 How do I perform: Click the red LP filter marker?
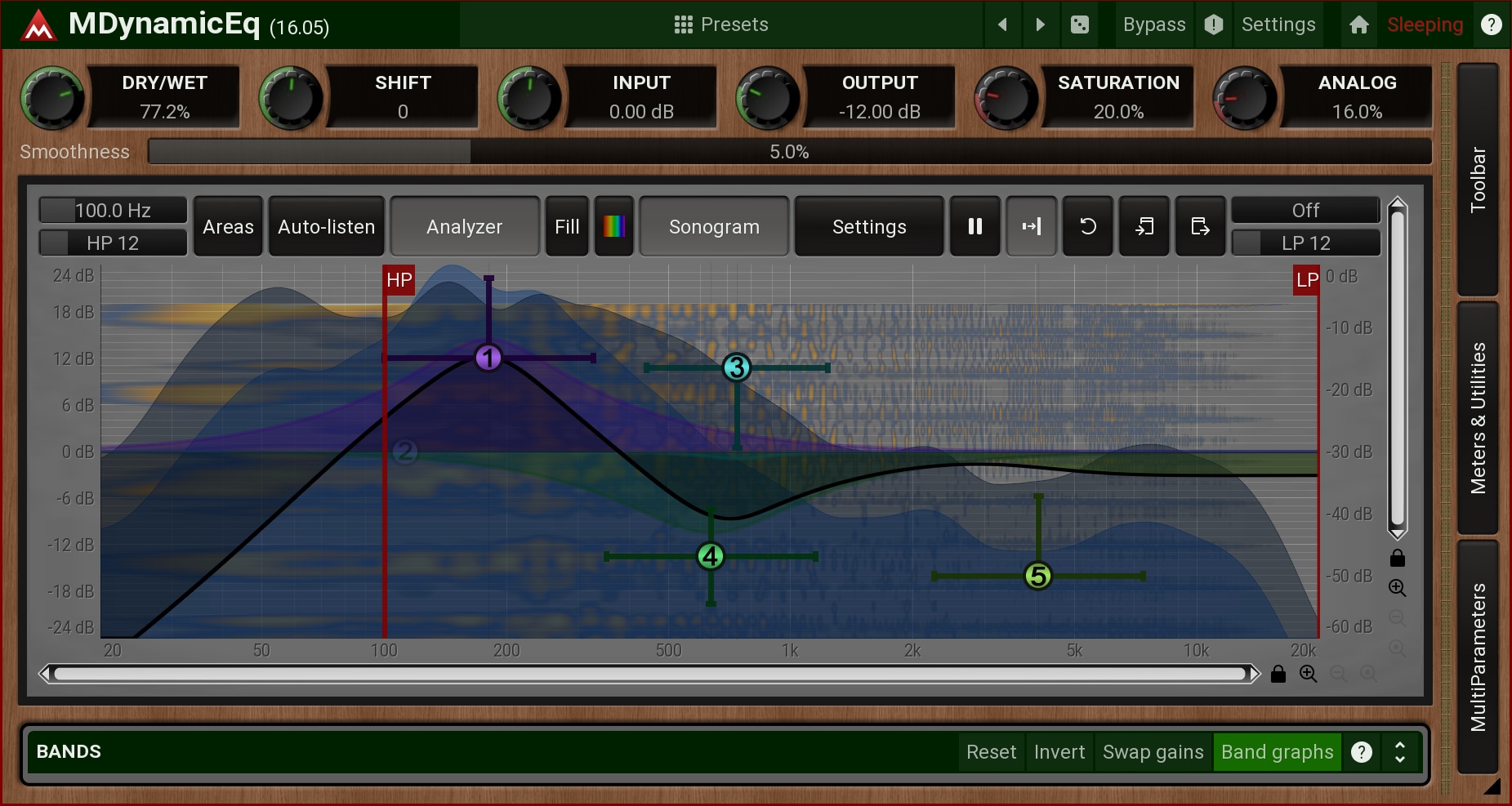(1306, 280)
